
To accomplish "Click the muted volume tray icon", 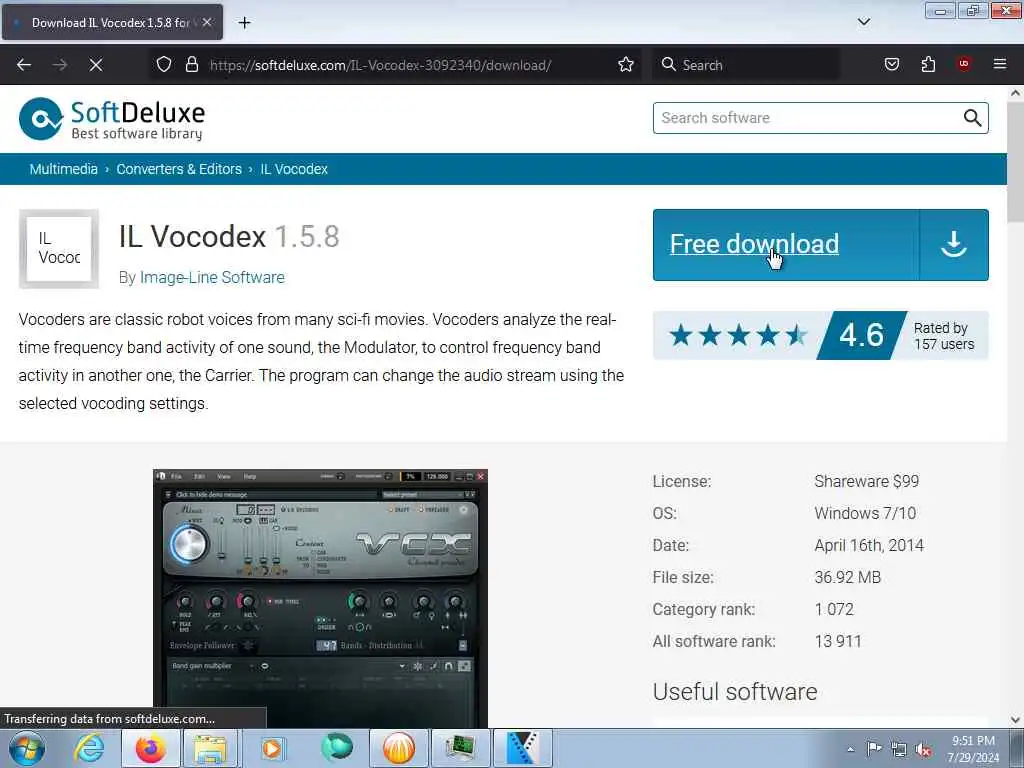I will (923, 749).
